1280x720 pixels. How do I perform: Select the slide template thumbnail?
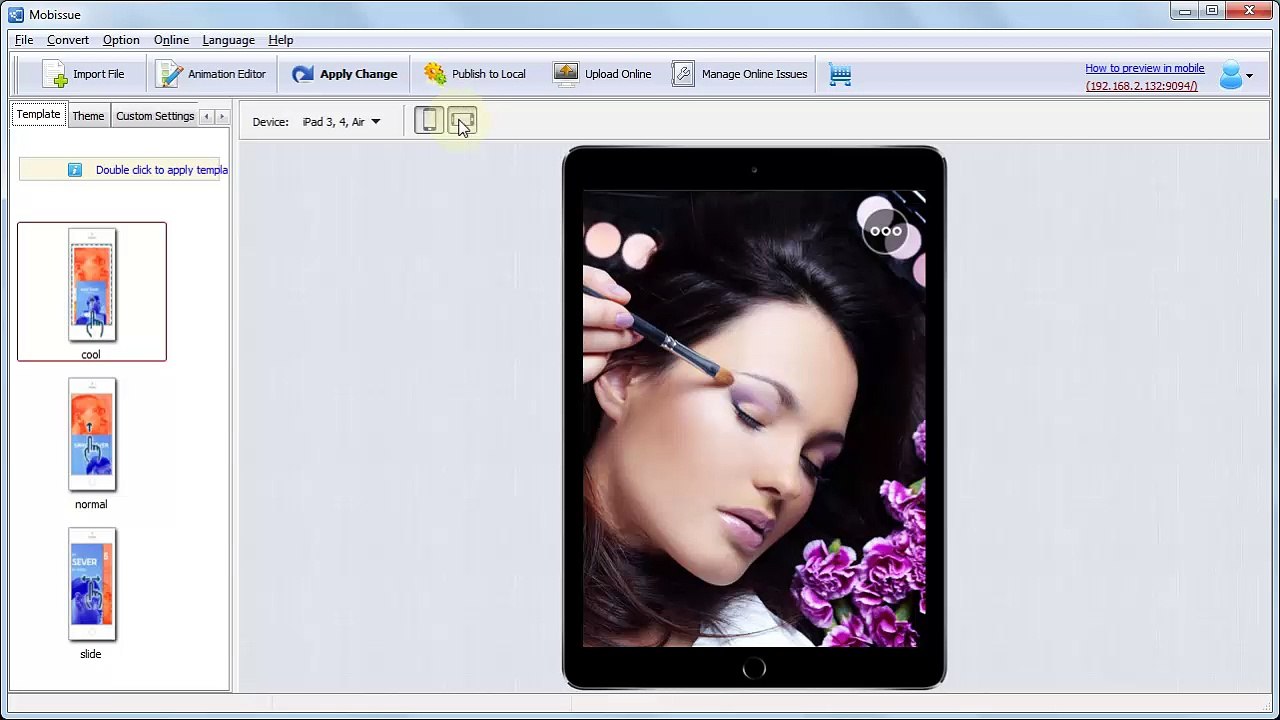92,584
